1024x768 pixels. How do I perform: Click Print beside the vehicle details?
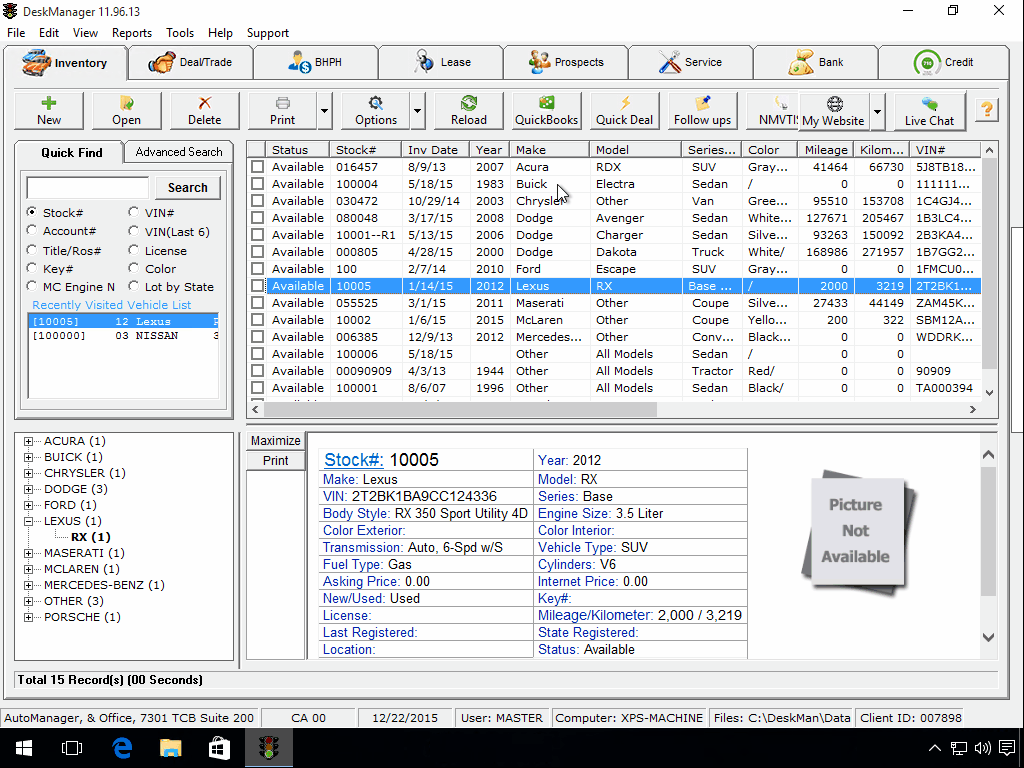[x=276, y=460]
